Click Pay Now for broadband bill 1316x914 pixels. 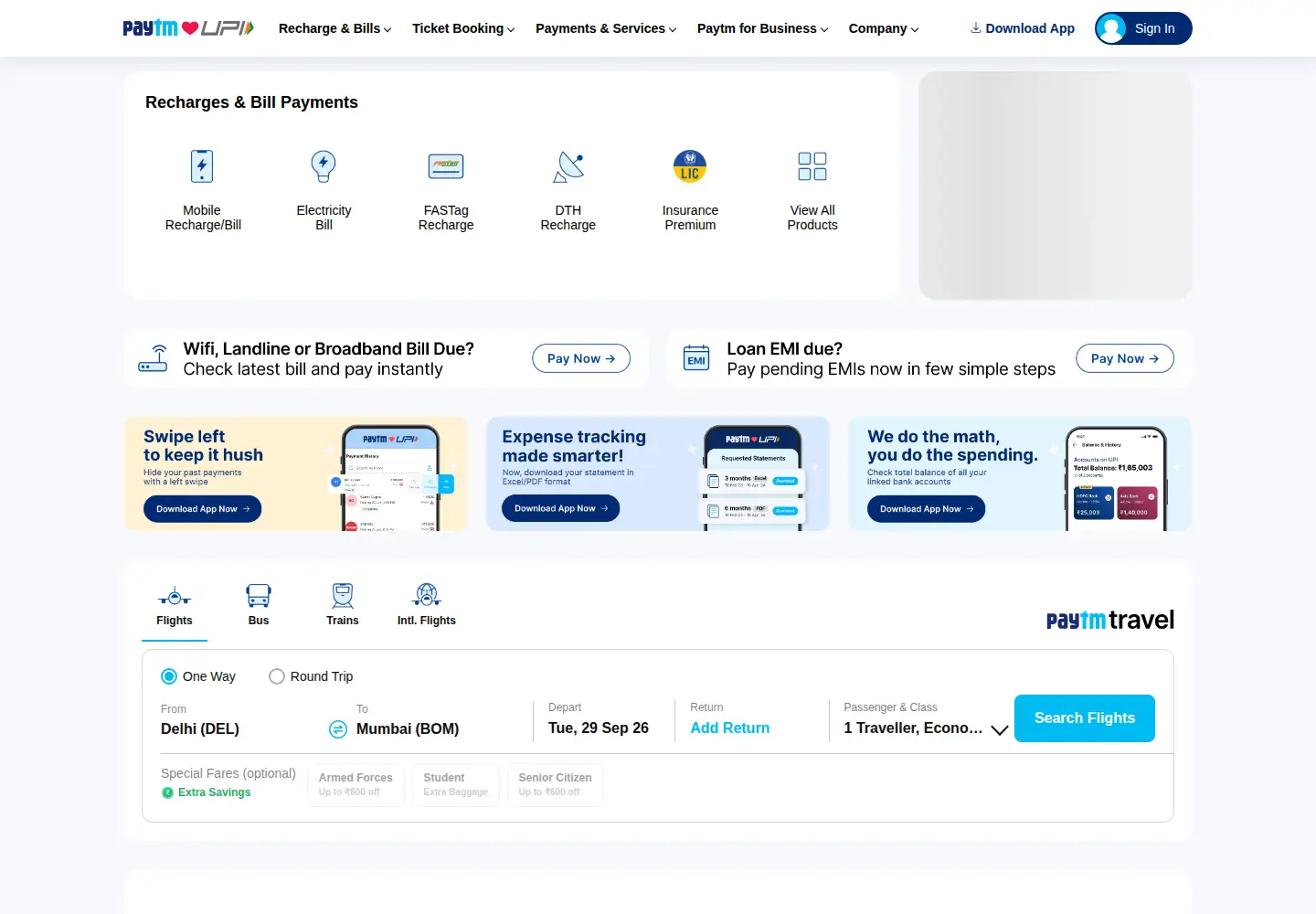click(x=581, y=358)
